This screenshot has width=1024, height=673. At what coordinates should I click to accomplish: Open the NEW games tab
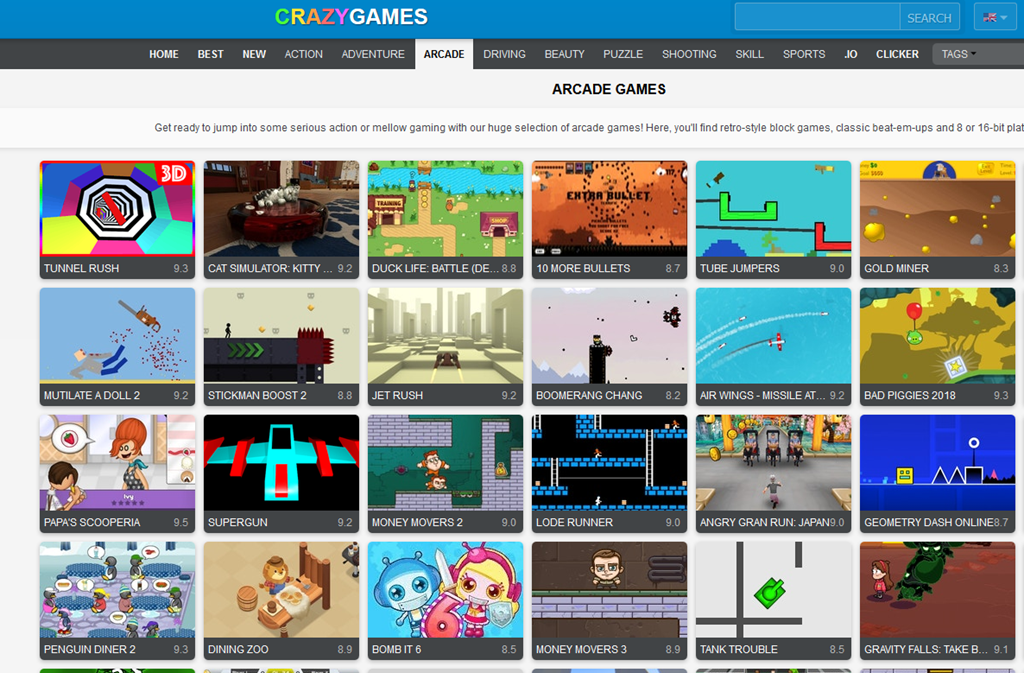click(x=254, y=54)
